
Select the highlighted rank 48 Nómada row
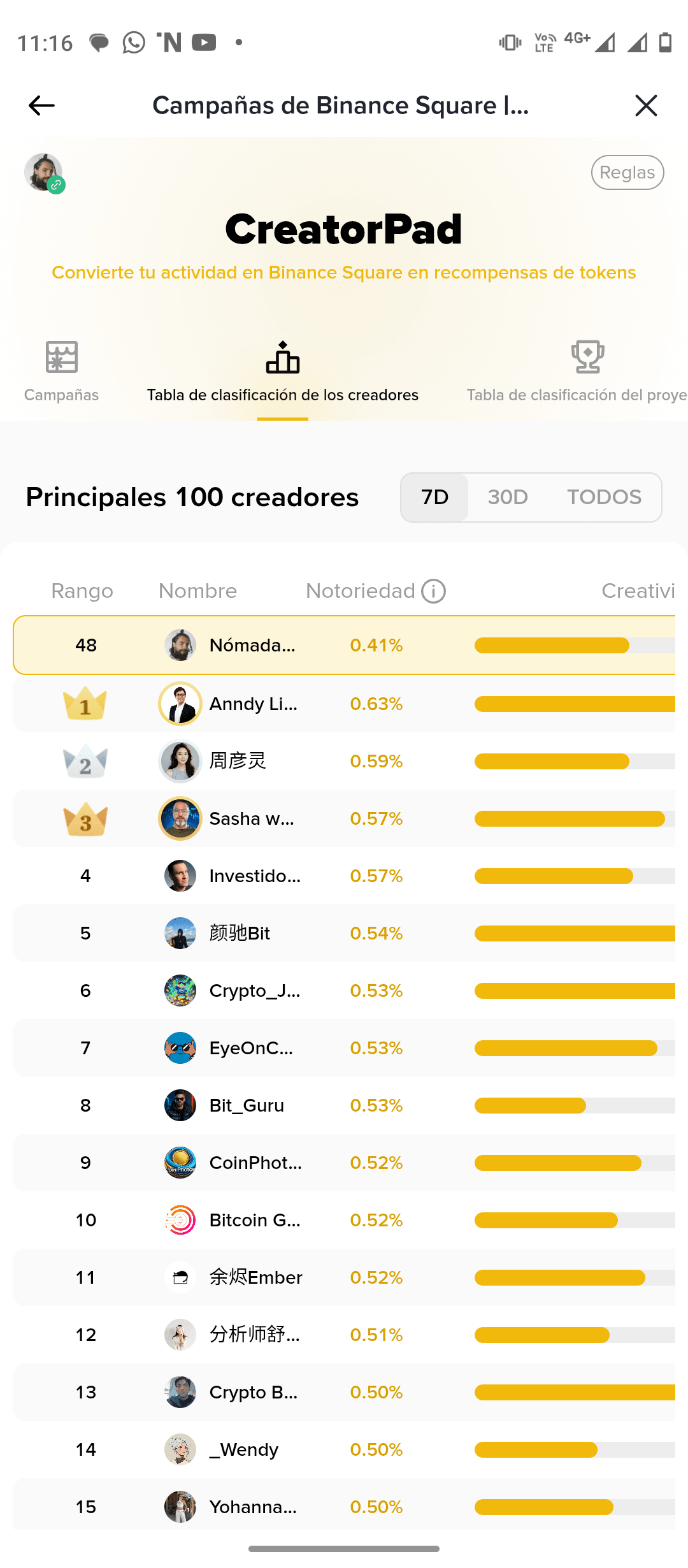coord(344,645)
